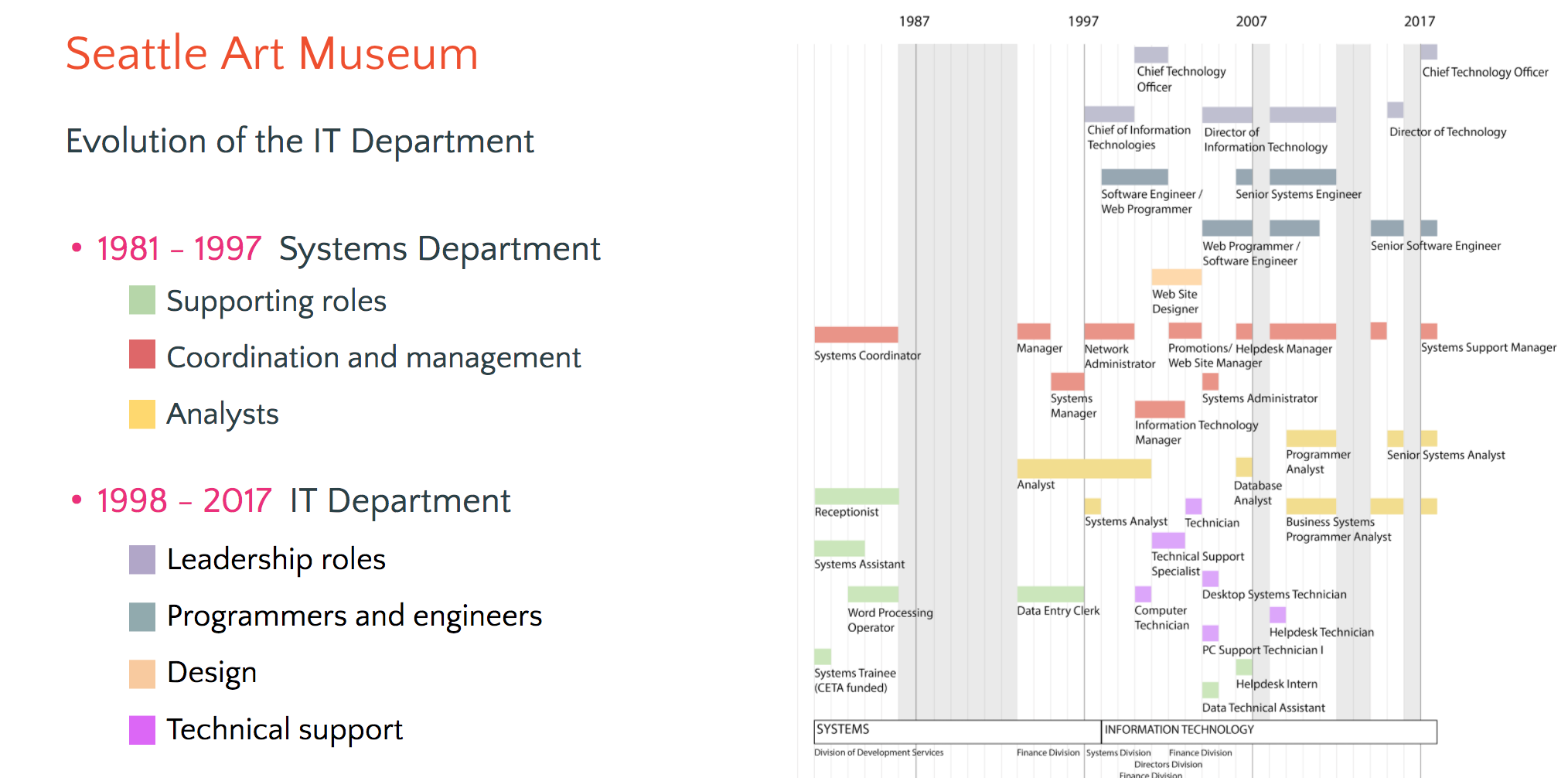Click the 'Desktop Systems Technician' label
This screenshot has width=1568, height=778.
(x=1274, y=595)
